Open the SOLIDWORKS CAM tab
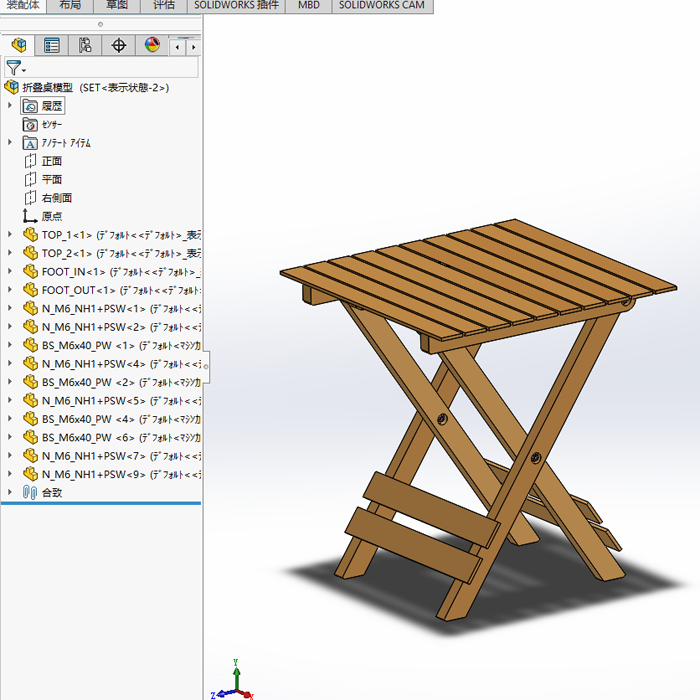Image resolution: width=700 pixels, height=700 pixels. [382, 5]
